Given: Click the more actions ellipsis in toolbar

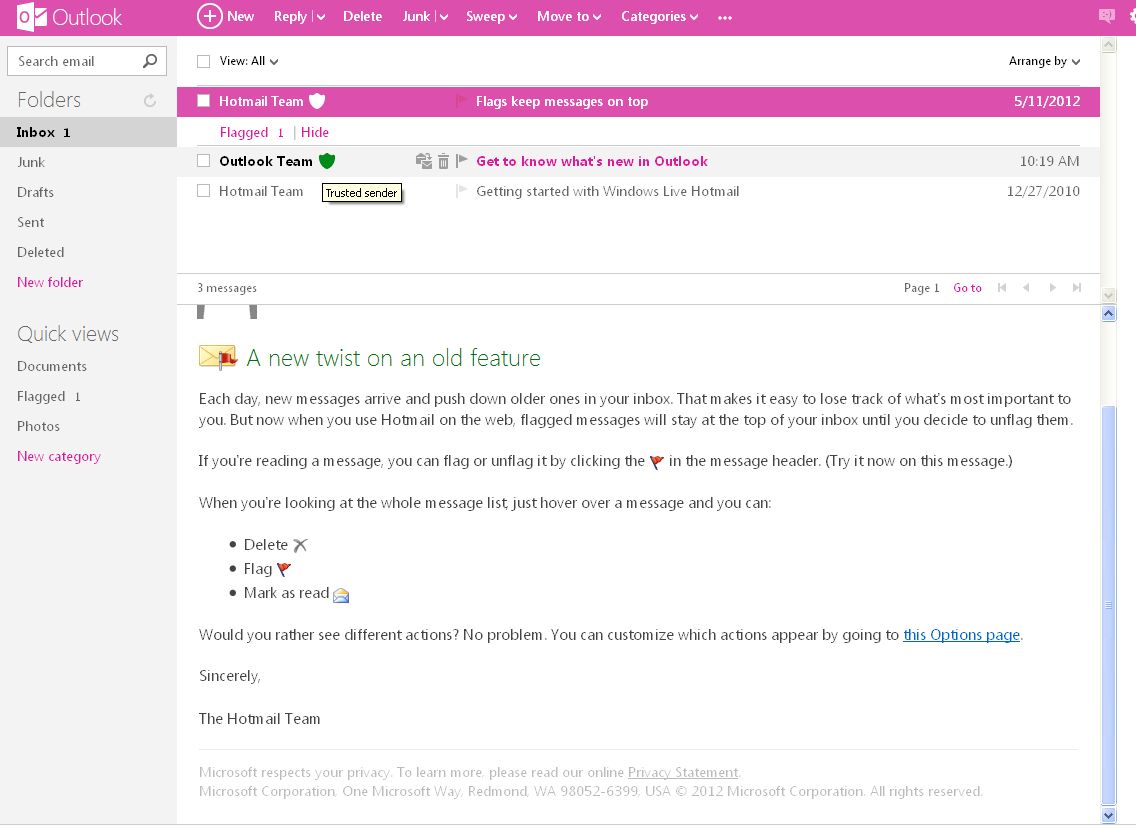Looking at the screenshot, I should click(725, 17).
